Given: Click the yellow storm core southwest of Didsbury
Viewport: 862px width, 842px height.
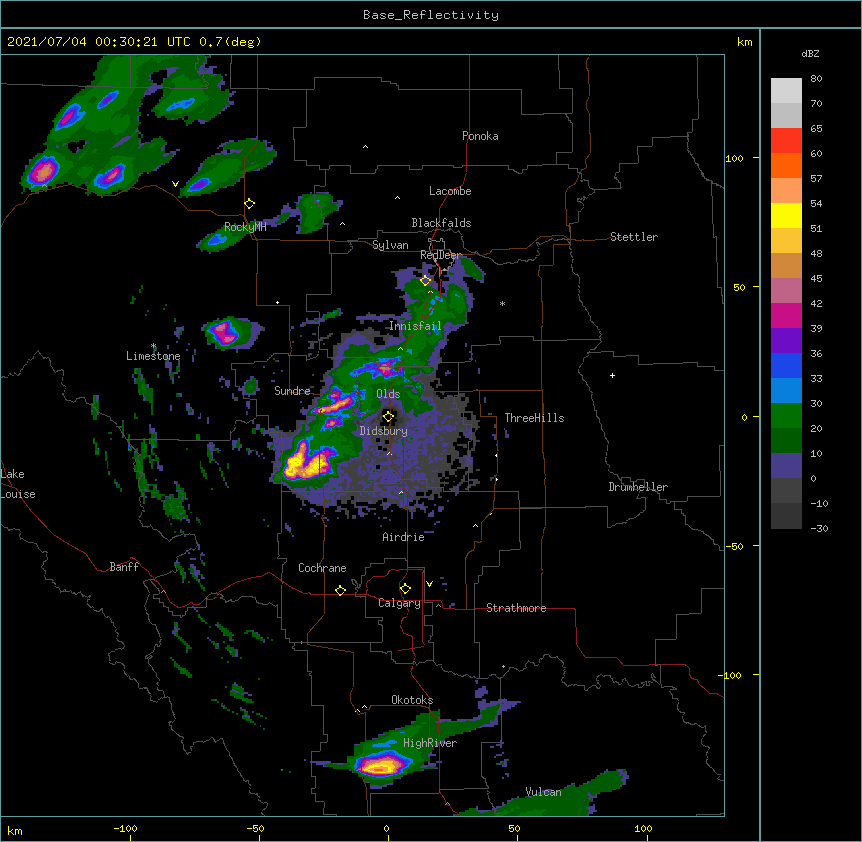Looking at the screenshot, I should 306,462.
